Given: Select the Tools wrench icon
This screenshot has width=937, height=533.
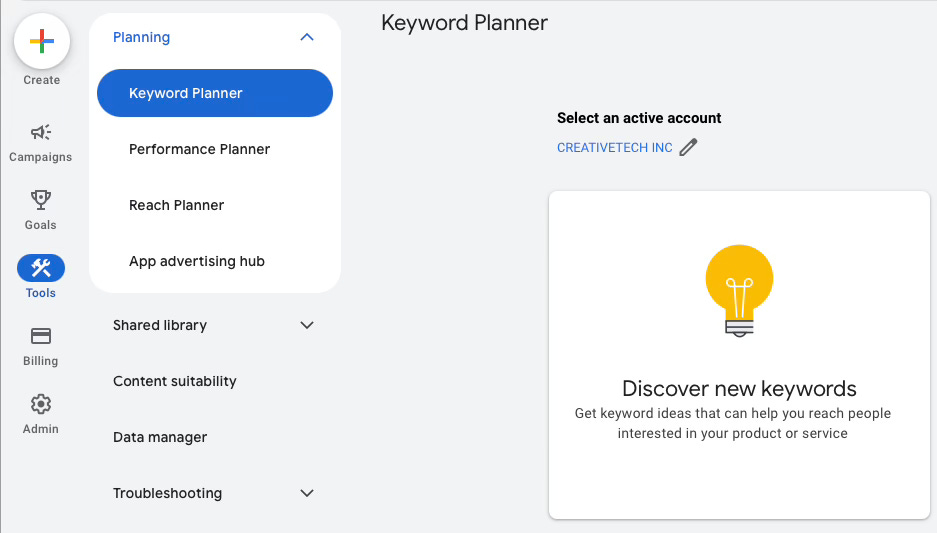Looking at the screenshot, I should pyautogui.click(x=41, y=268).
